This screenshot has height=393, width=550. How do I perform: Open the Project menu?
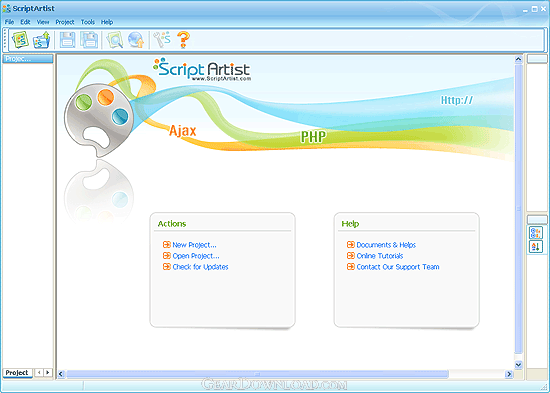click(x=65, y=22)
